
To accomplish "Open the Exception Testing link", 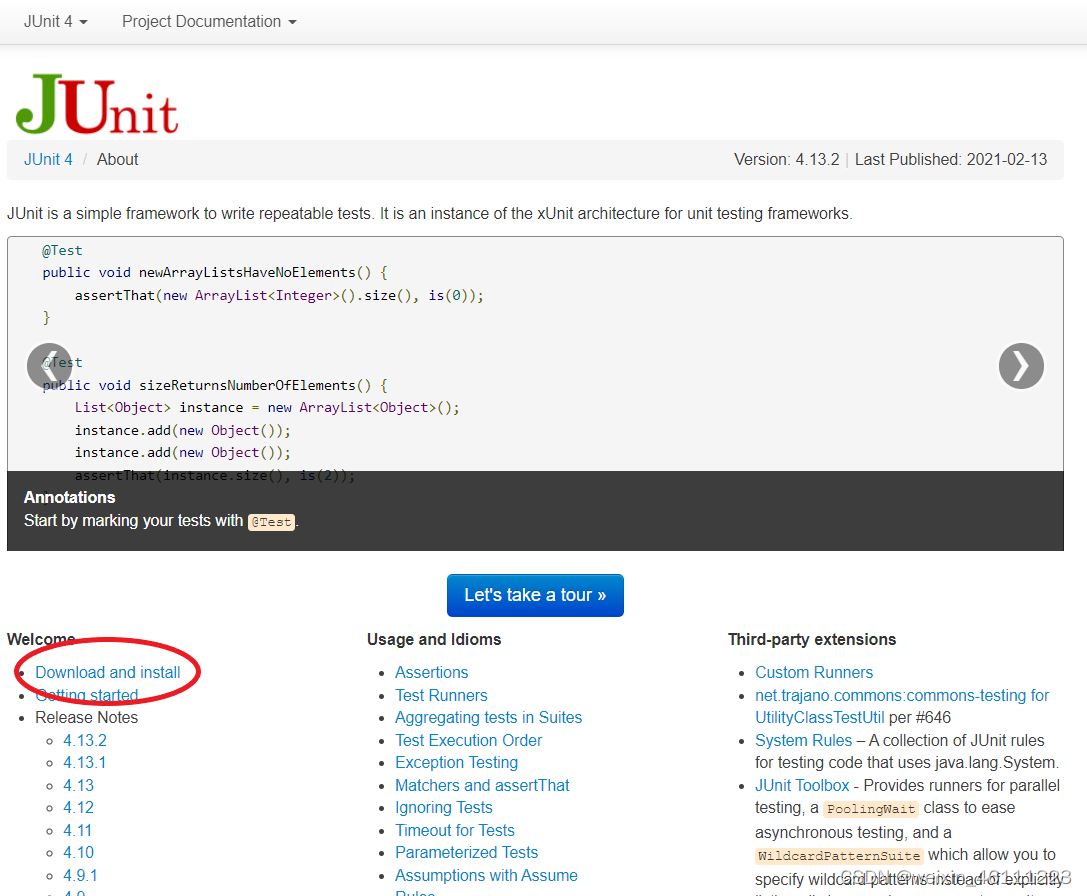I will pyautogui.click(x=456, y=762).
